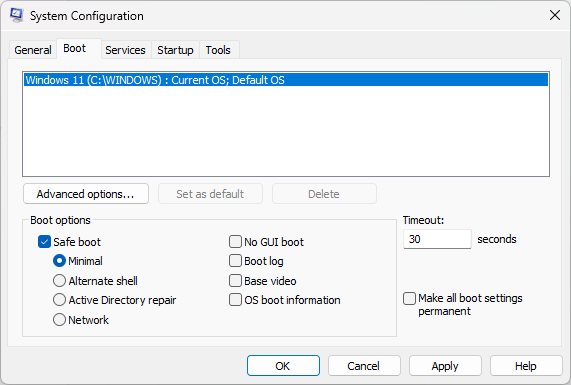This screenshot has width=571, height=385.
Task: Switch to the General tab
Action: 33,50
